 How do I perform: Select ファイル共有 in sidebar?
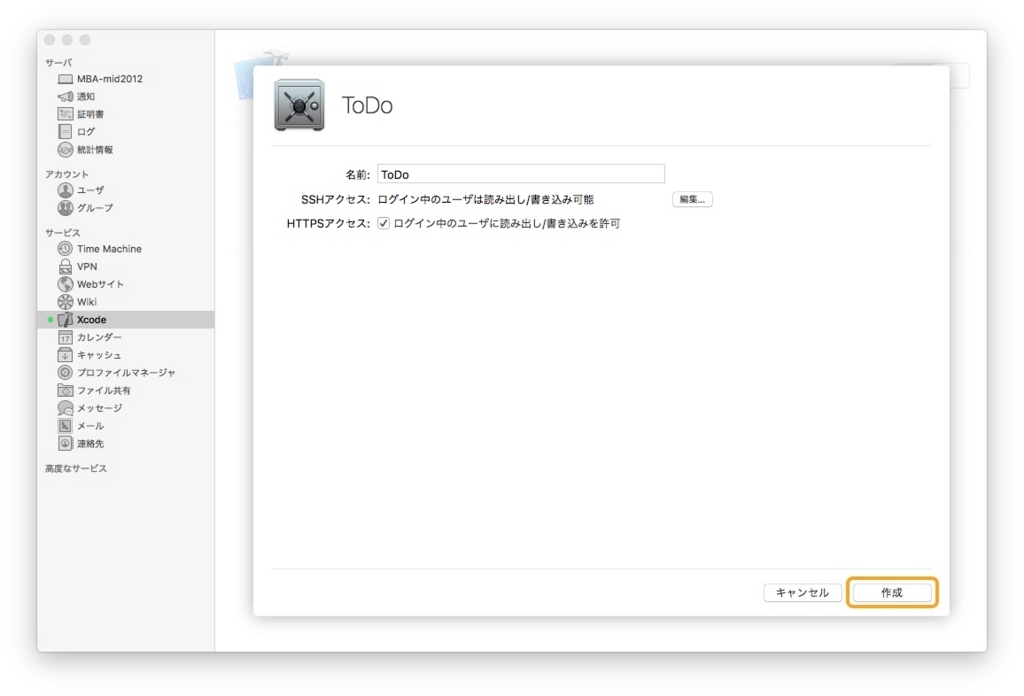click(104, 390)
